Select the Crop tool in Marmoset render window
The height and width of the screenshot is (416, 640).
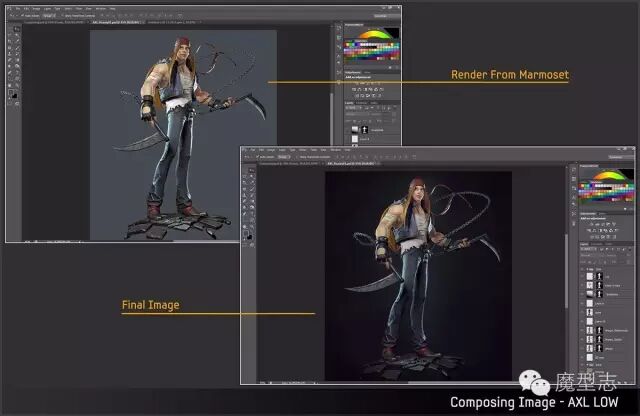9,40
